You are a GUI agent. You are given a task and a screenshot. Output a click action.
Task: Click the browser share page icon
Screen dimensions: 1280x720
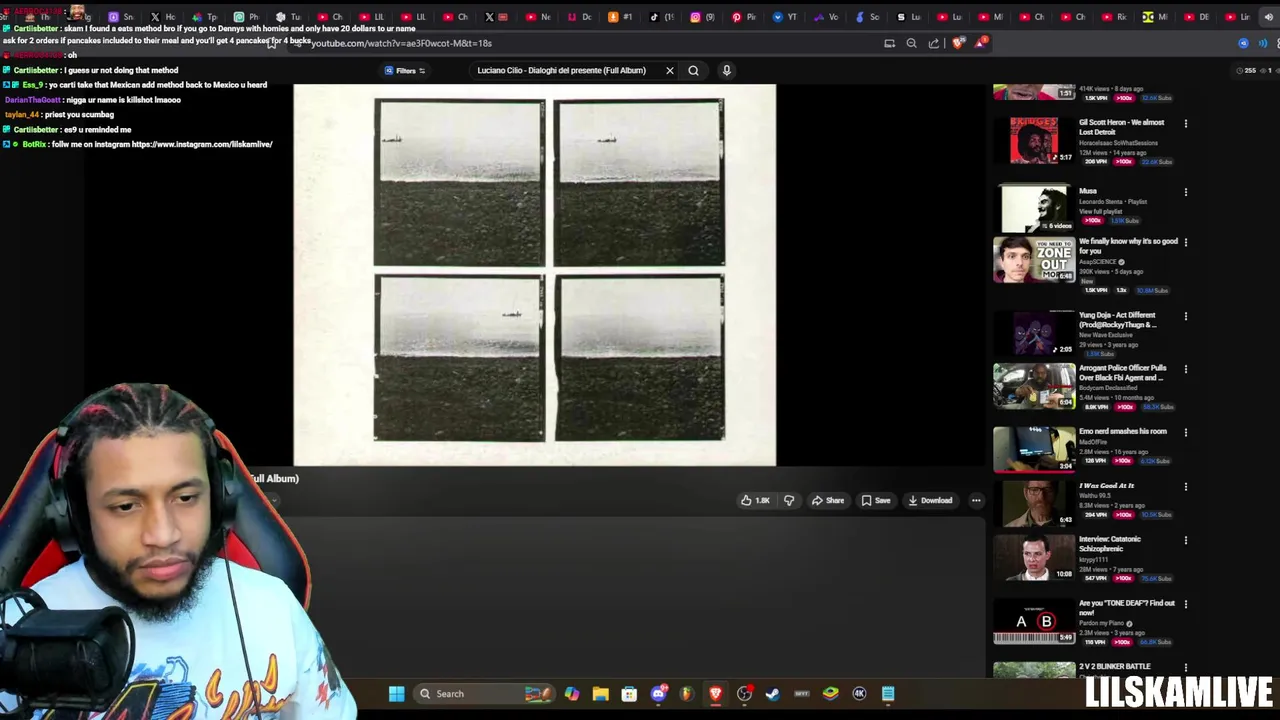coord(934,43)
